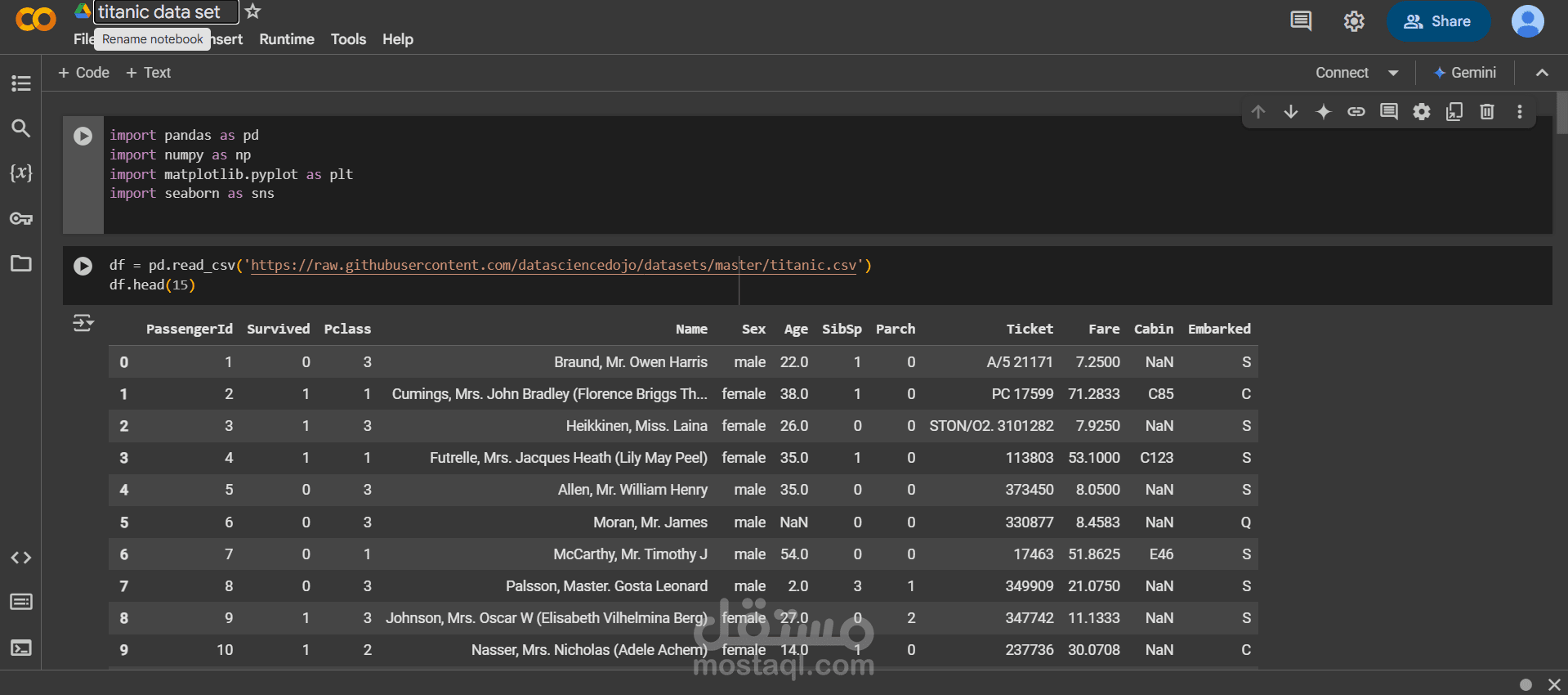This screenshot has height=695, width=1568.
Task: Open the Find and replace search icon
Action: coord(21,128)
